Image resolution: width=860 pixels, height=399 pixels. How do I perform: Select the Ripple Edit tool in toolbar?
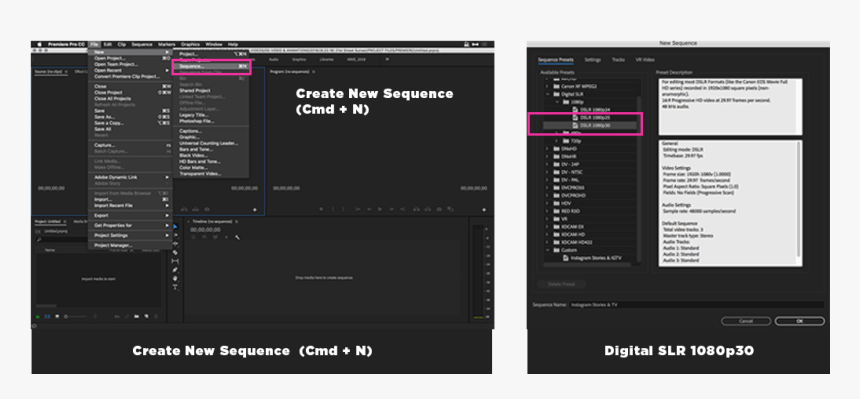pyautogui.click(x=175, y=244)
